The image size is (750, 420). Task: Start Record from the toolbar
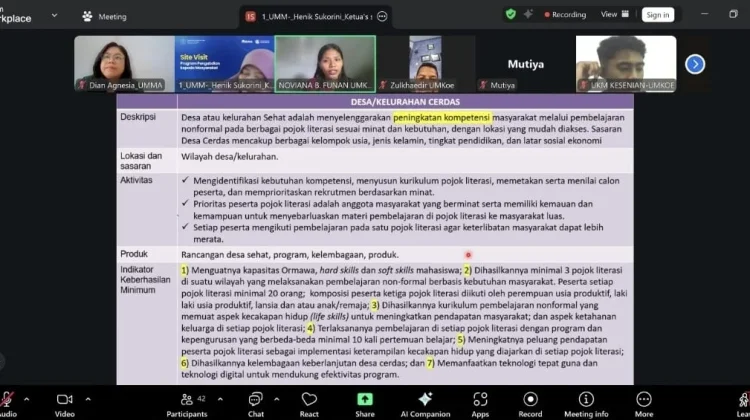[530, 404]
